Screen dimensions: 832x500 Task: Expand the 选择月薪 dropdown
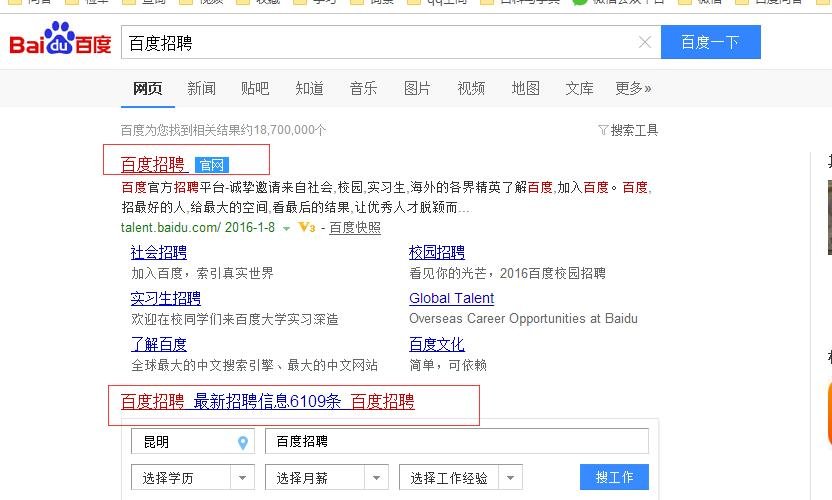click(327, 478)
